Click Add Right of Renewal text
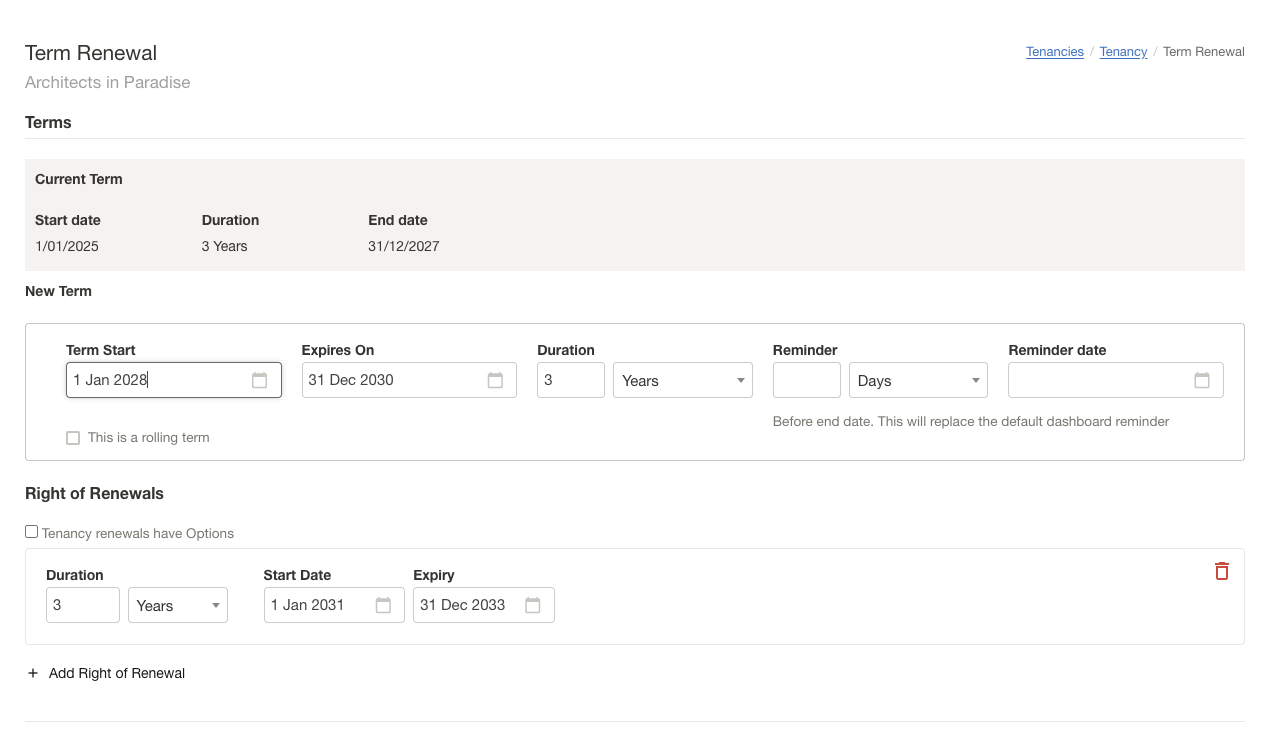This screenshot has height=745, width=1273. 117,673
